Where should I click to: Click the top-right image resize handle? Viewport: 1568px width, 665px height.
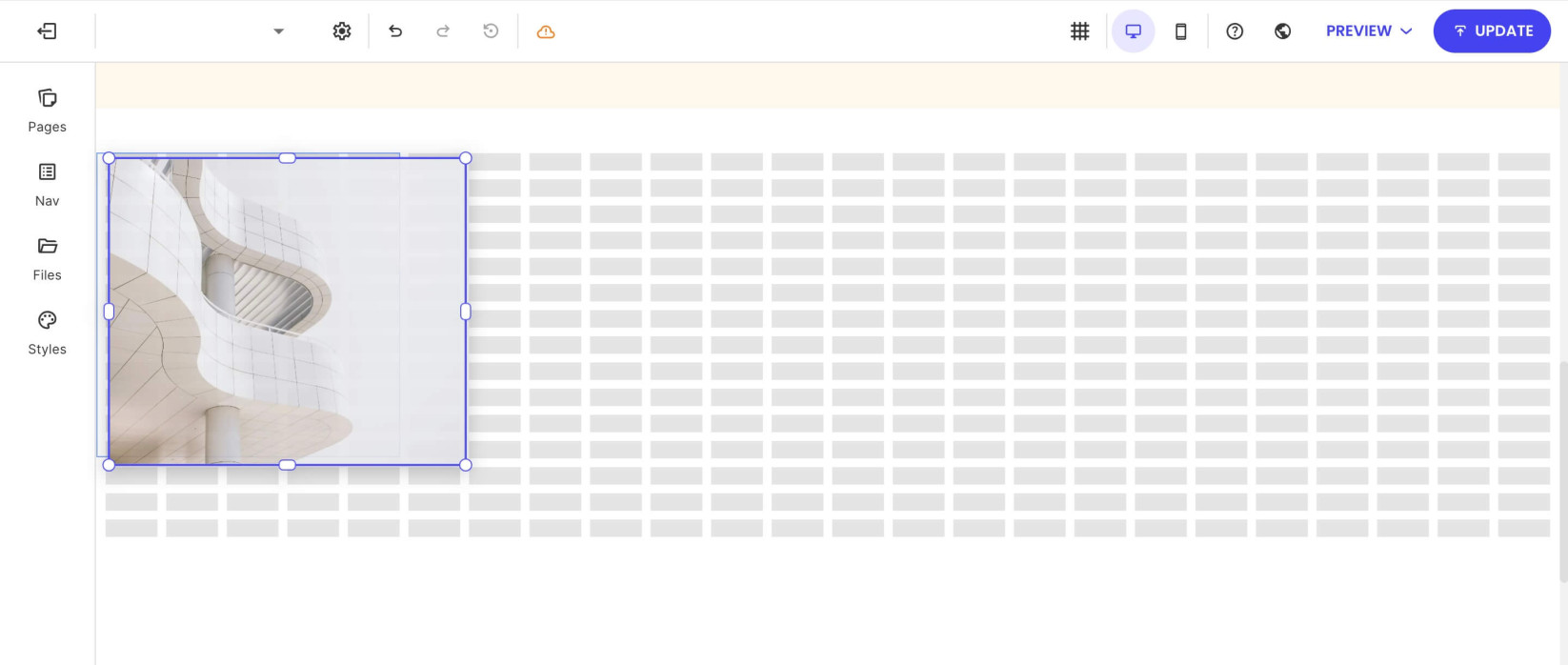466,158
